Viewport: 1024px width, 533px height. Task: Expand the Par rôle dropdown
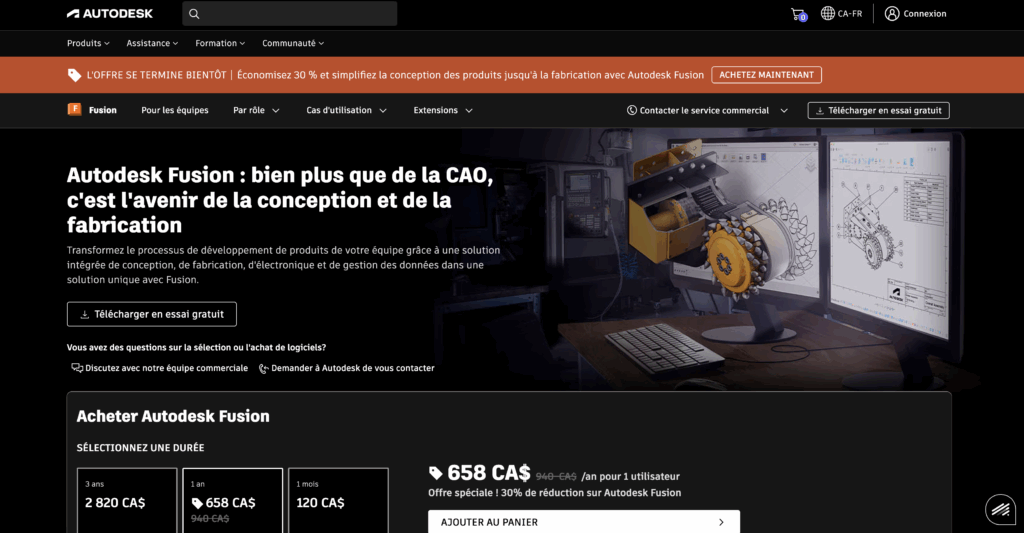click(256, 110)
